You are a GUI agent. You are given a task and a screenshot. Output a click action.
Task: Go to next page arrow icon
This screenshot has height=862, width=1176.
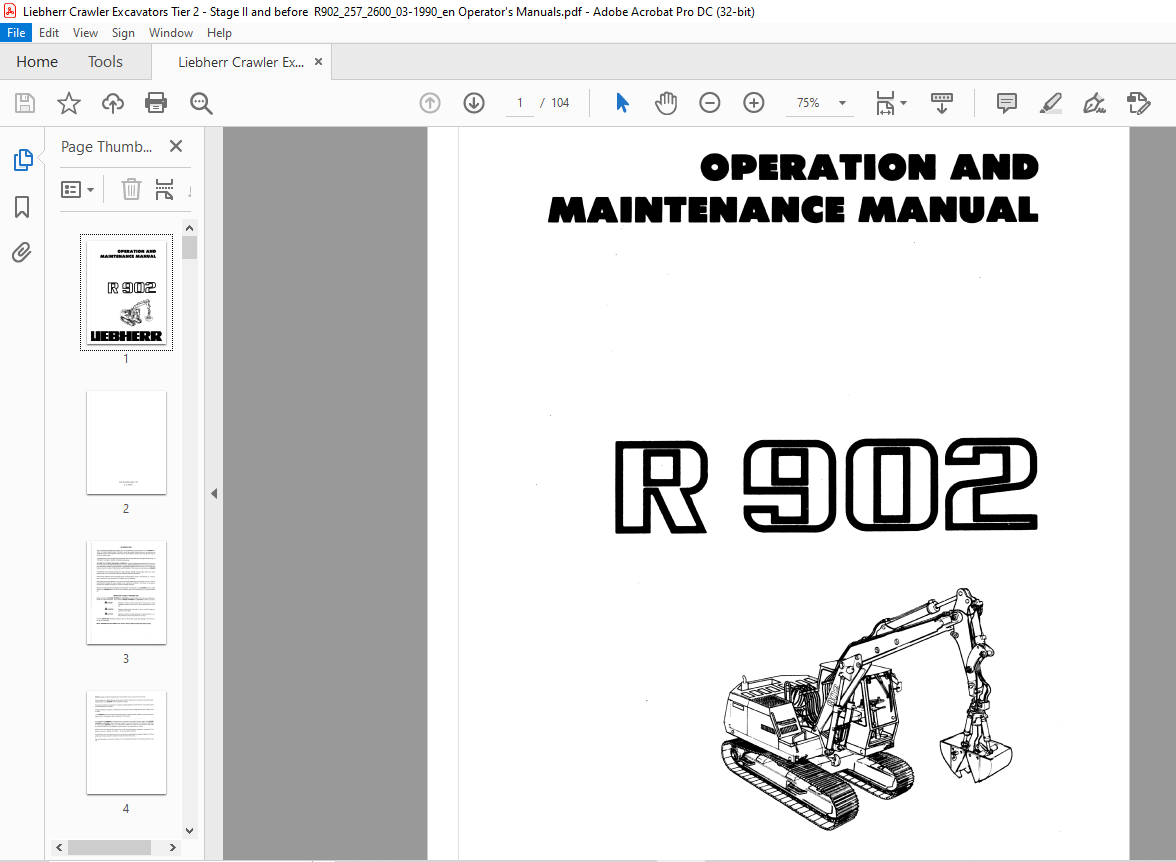coord(474,103)
